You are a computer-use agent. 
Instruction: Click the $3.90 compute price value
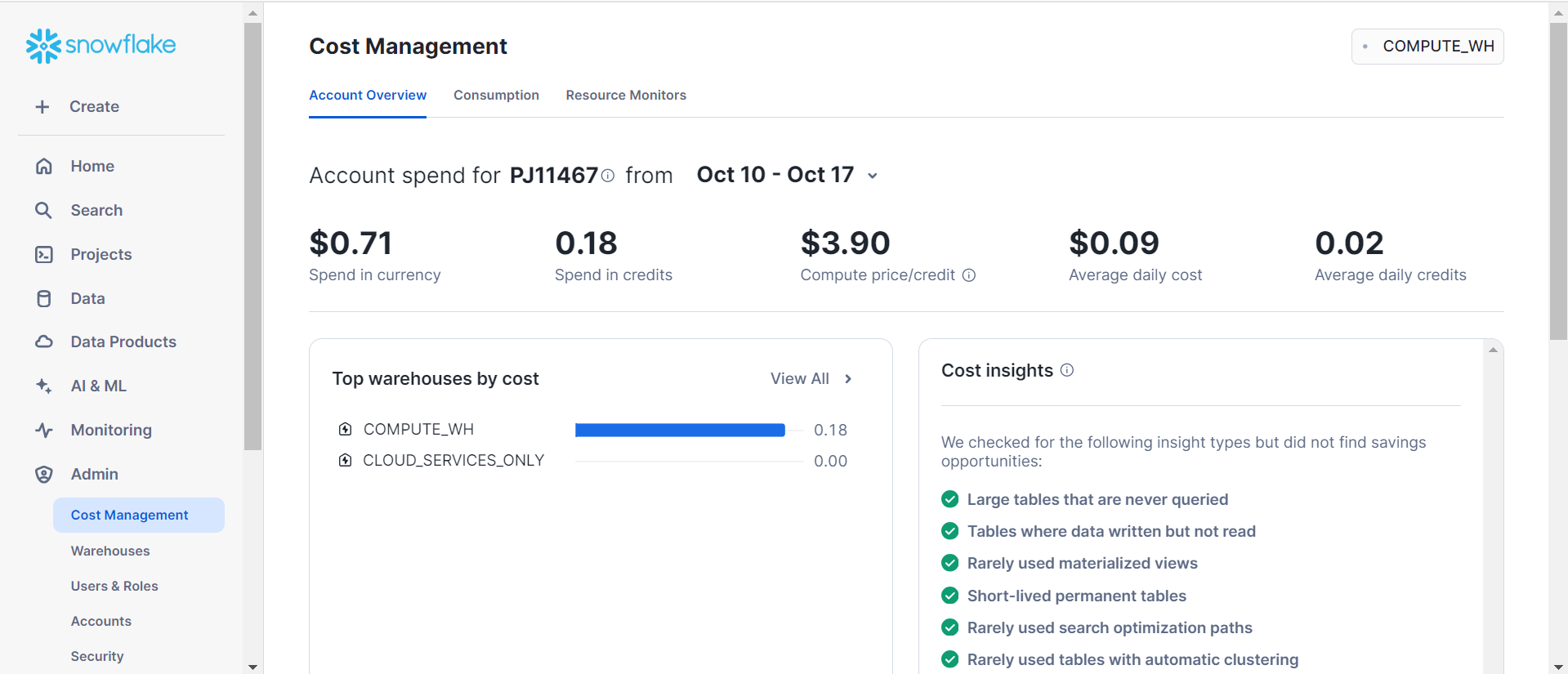845,243
